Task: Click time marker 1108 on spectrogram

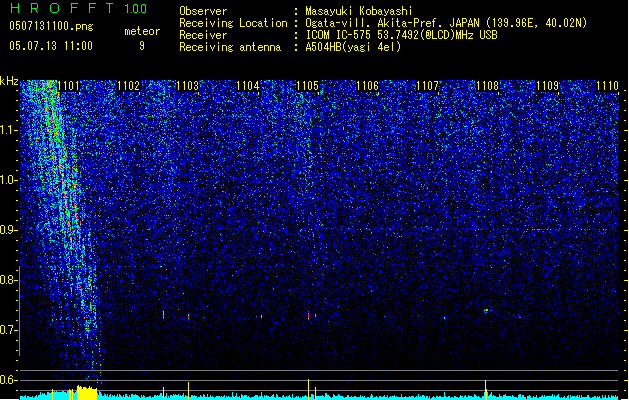Action: (x=487, y=86)
